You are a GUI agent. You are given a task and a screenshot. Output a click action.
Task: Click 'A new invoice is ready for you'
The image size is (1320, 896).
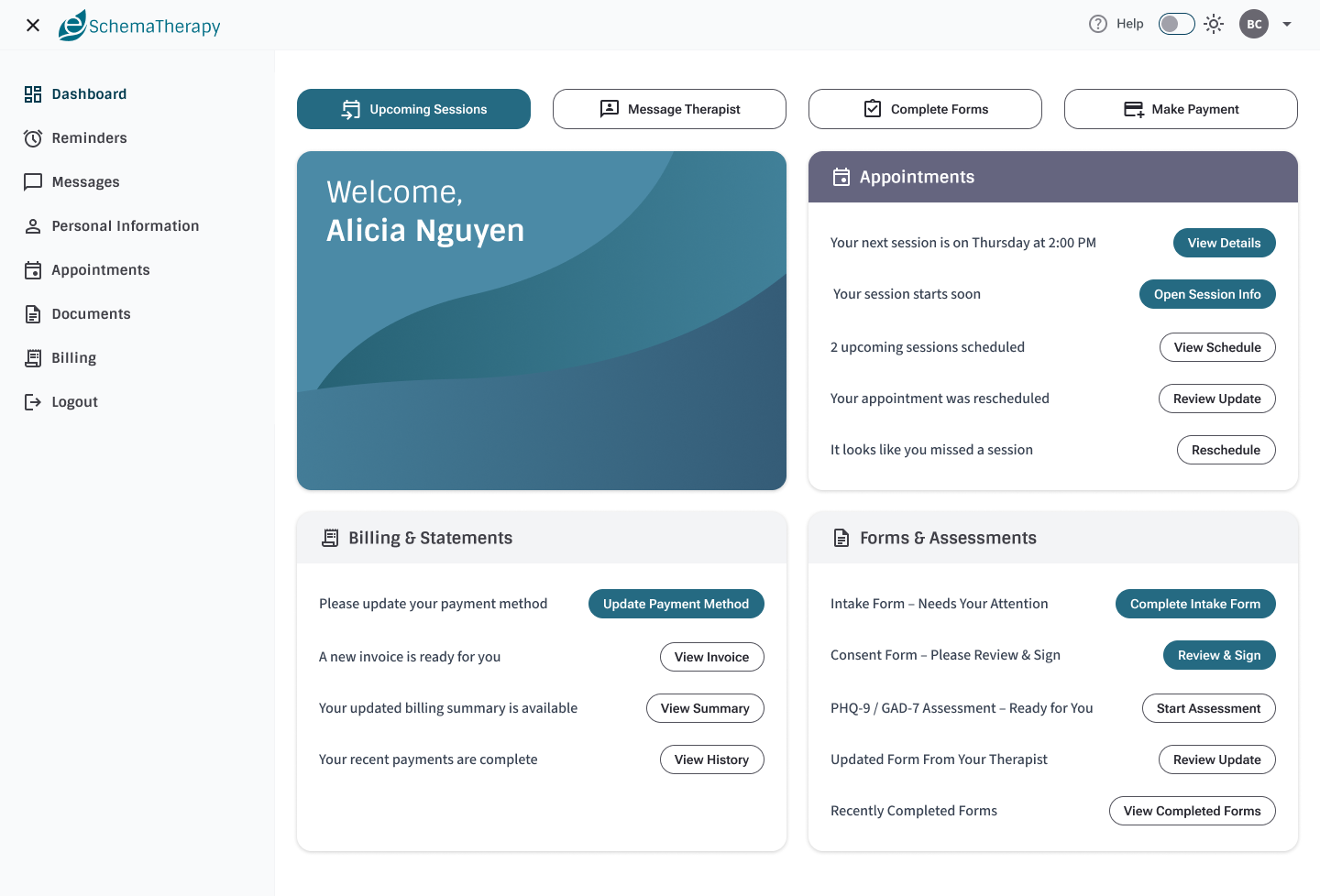[x=410, y=657]
